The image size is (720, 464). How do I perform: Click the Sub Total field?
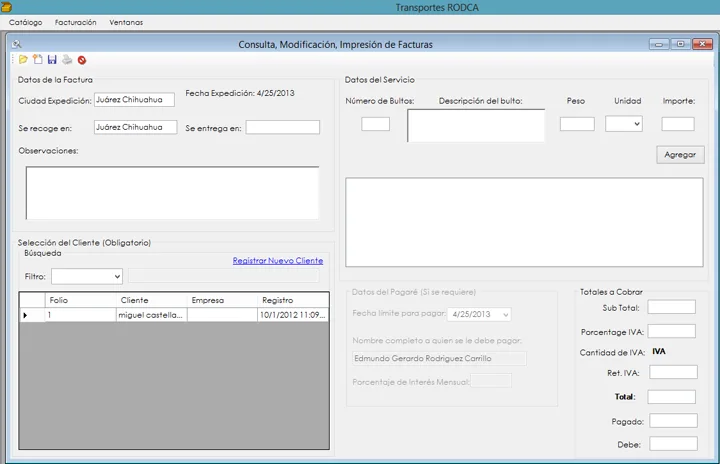tap(671, 307)
